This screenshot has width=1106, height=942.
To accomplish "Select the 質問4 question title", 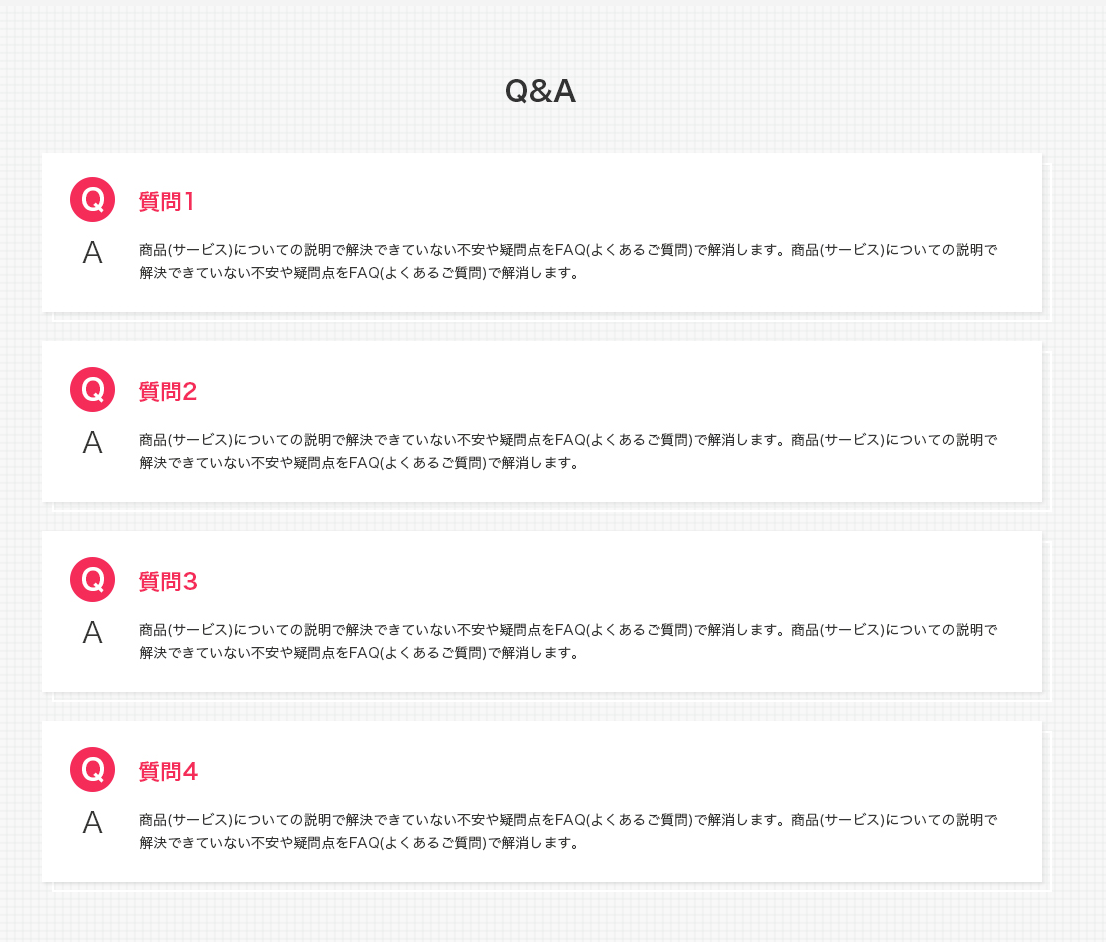I will coord(168,771).
